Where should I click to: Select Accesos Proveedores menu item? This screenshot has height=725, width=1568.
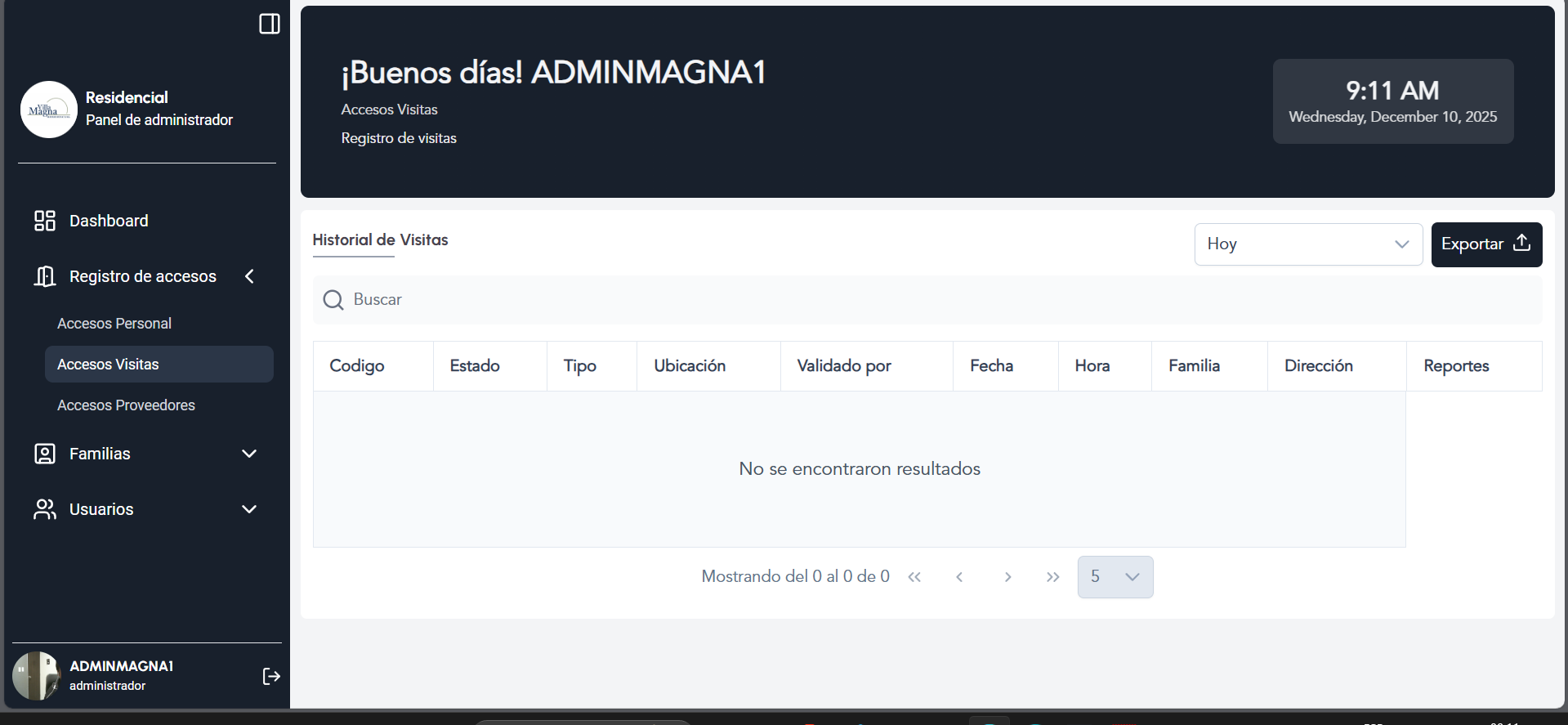[x=126, y=405]
